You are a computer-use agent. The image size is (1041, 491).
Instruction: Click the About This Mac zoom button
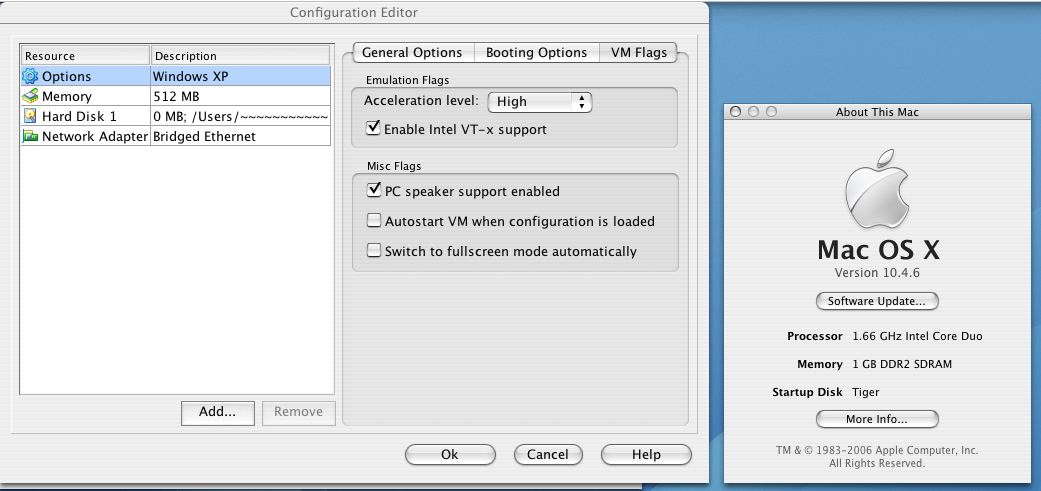pos(771,111)
